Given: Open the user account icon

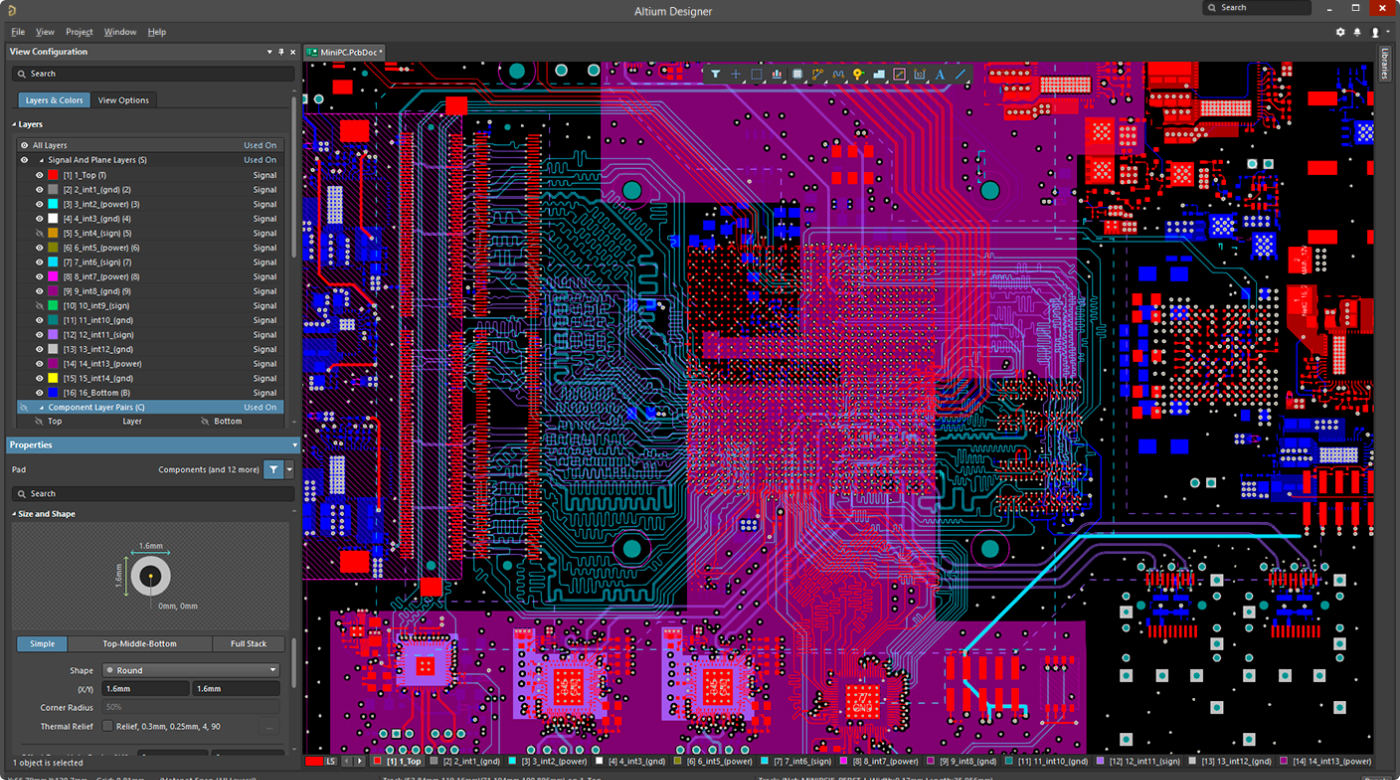Looking at the screenshot, I should 1376,32.
